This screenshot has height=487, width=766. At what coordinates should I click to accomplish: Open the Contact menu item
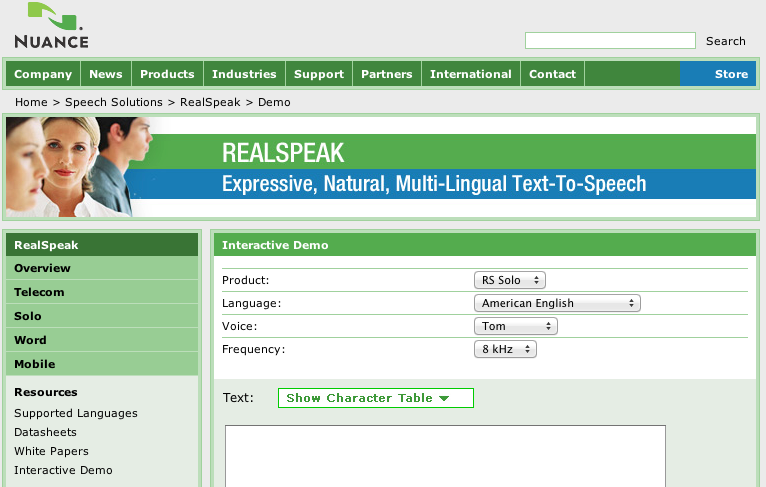553,74
